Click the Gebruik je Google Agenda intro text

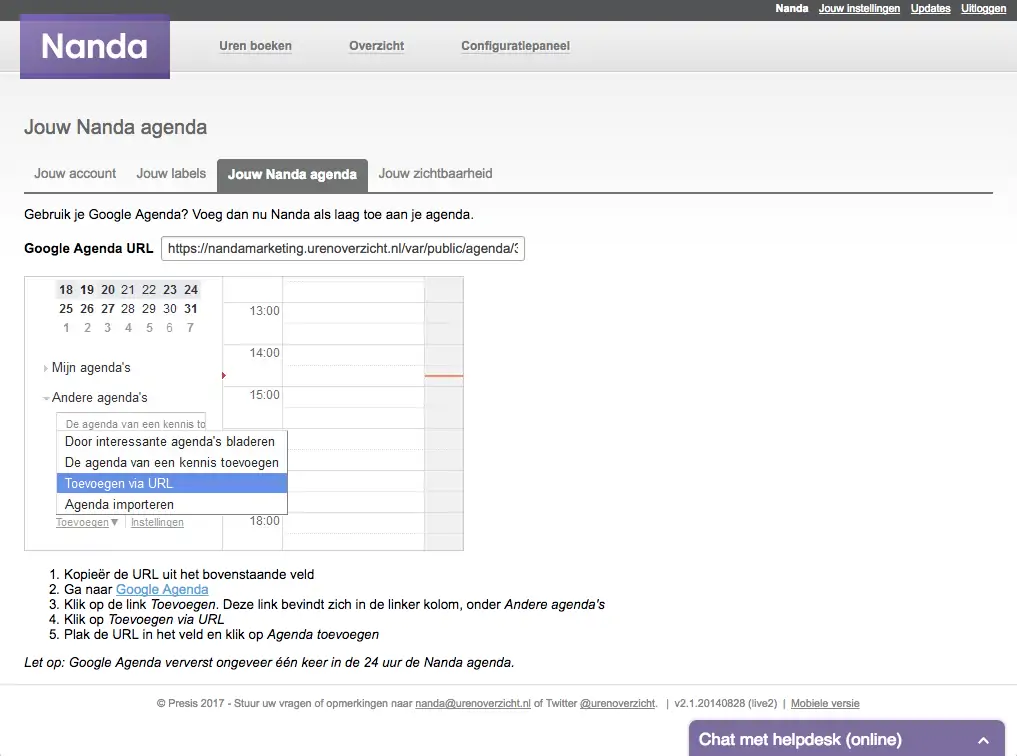(249, 215)
